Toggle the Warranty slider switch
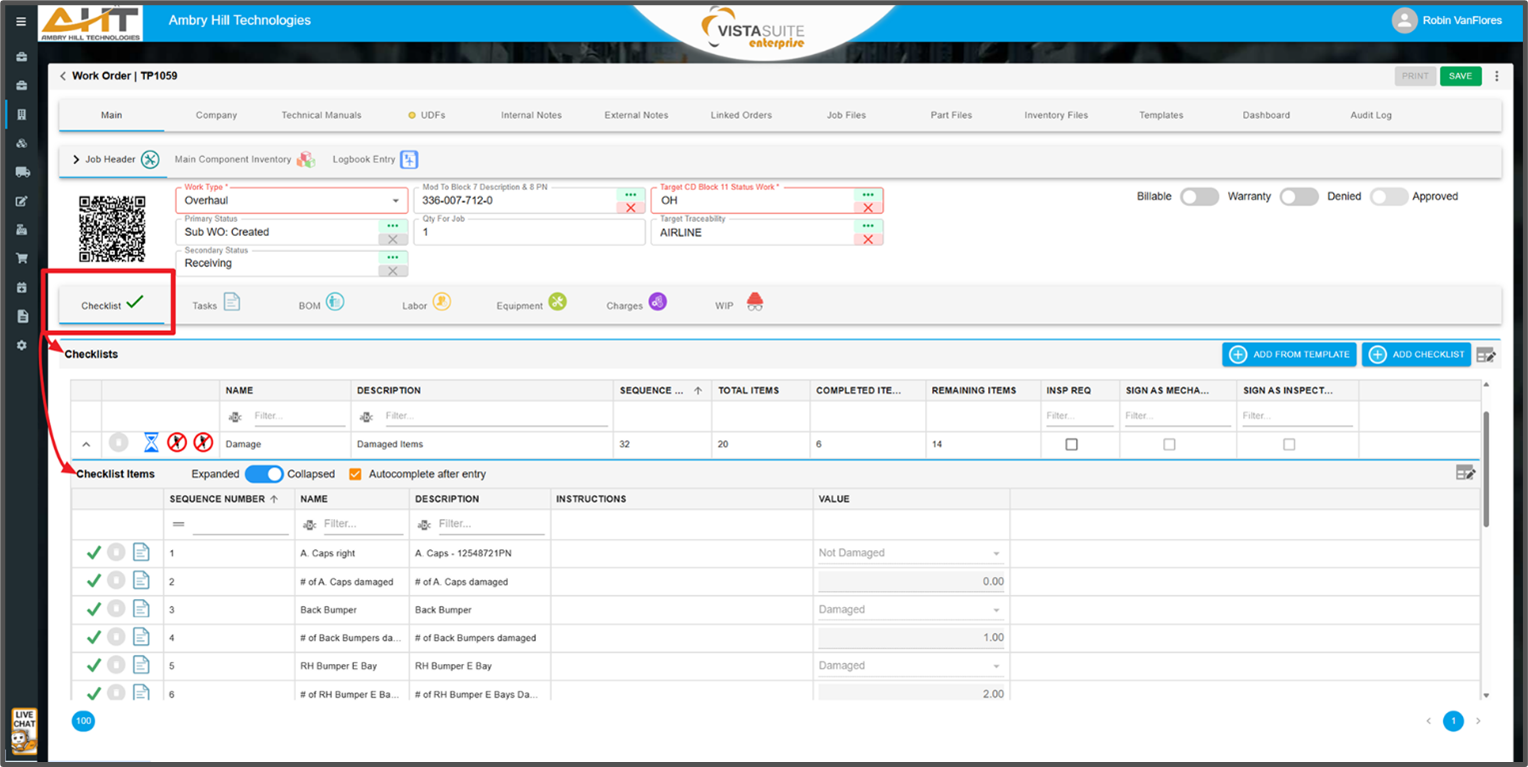This screenshot has height=767, width=1528. pos(1299,196)
